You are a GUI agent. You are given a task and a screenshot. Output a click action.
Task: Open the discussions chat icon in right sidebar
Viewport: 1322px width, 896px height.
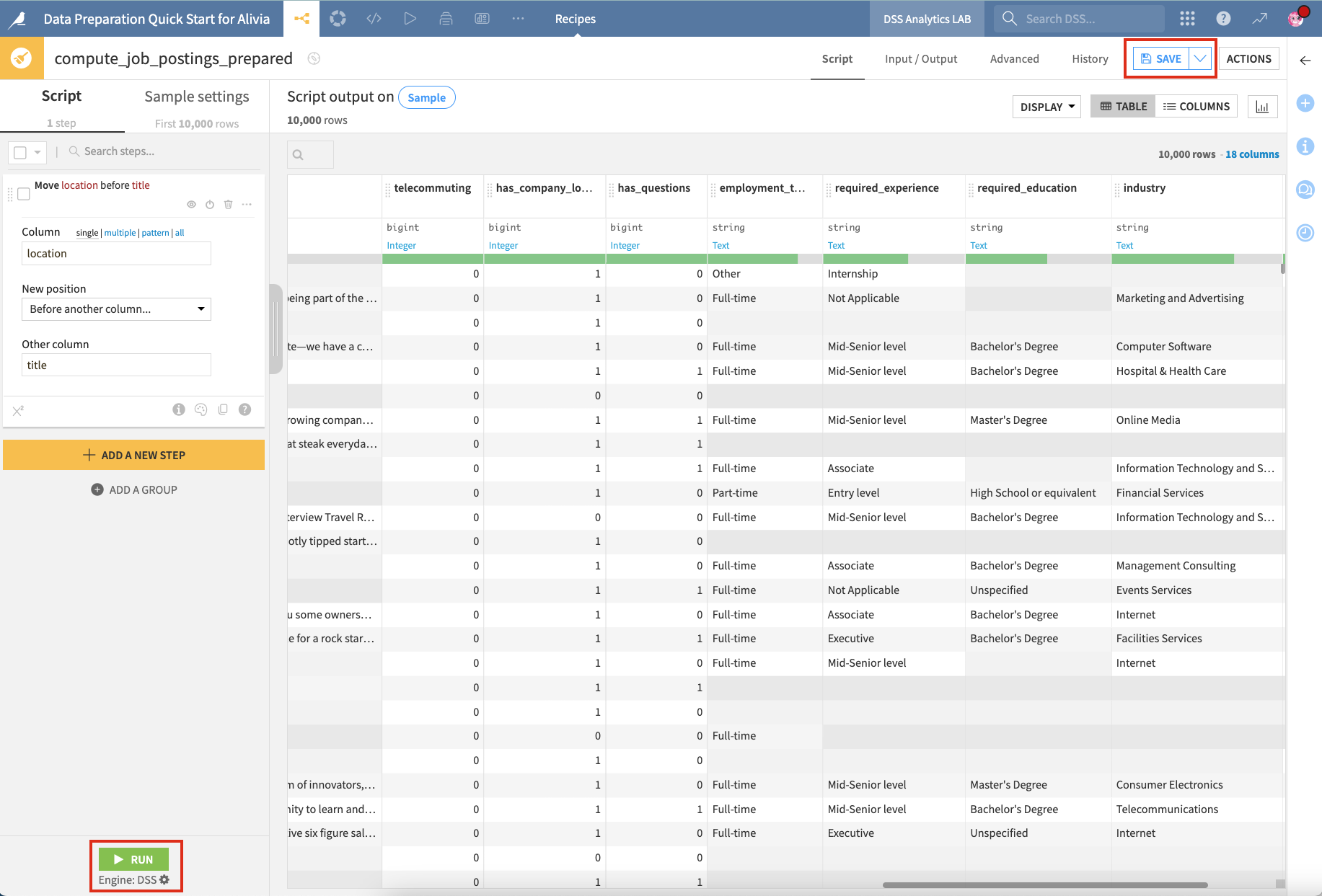[1305, 190]
